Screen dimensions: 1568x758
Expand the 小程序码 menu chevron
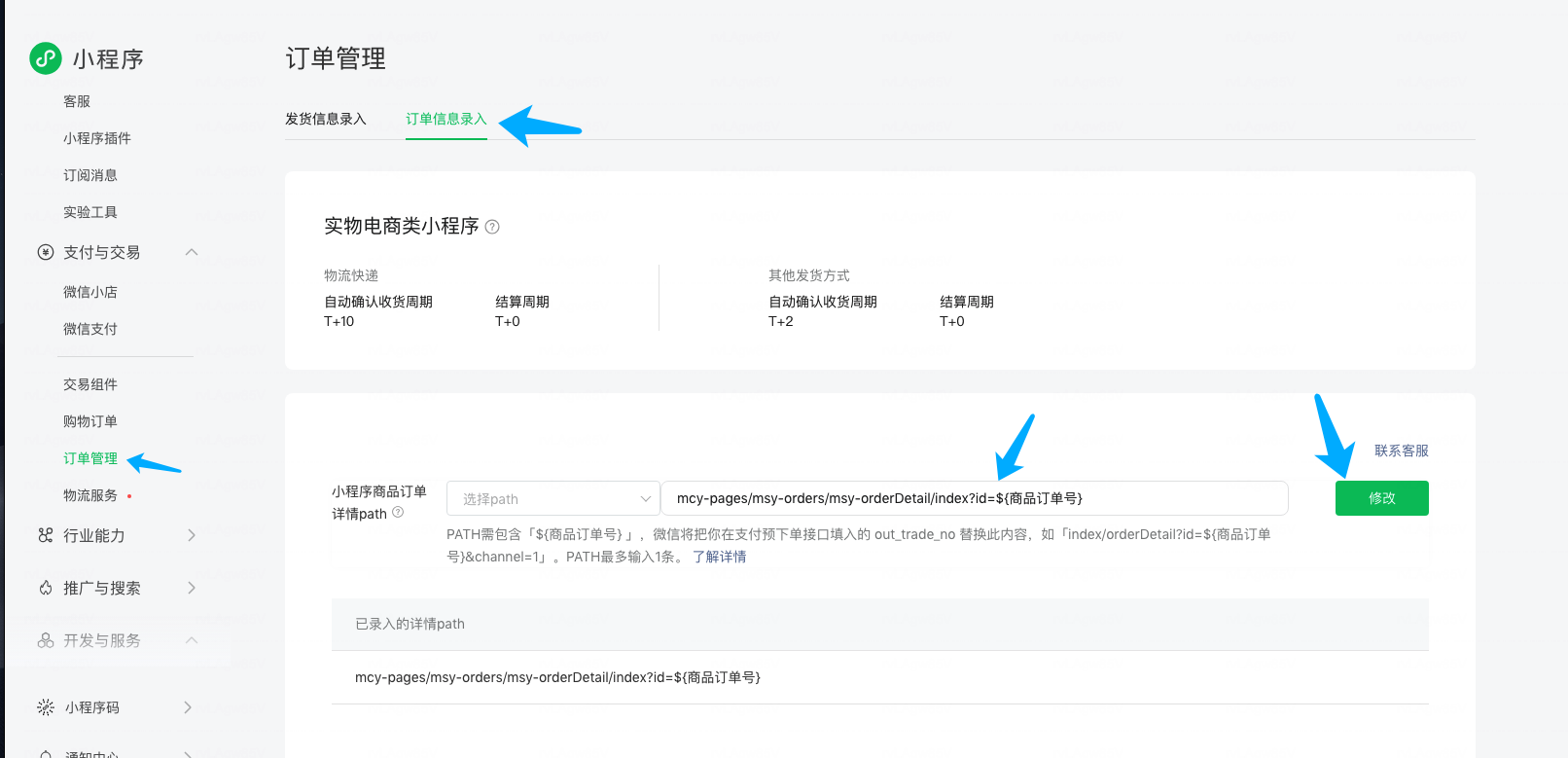pyautogui.click(x=189, y=707)
